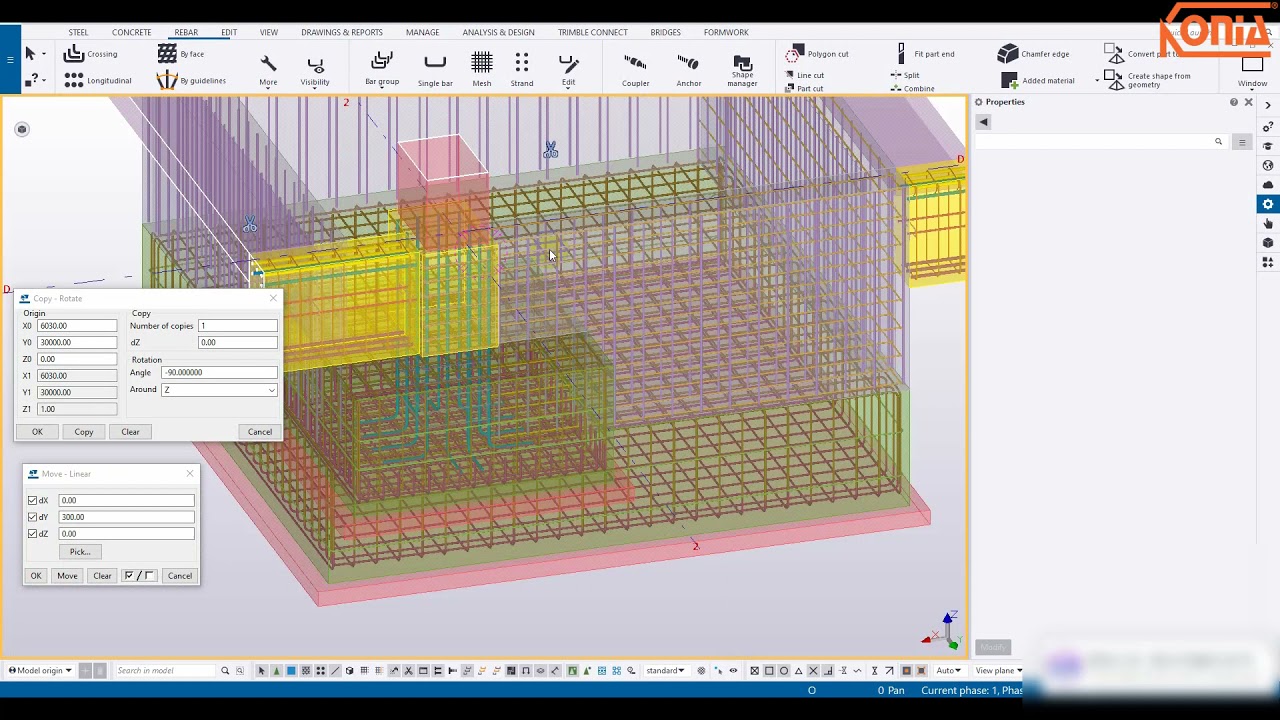Click Clear in Copy - Rotate dialog

tap(130, 432)
